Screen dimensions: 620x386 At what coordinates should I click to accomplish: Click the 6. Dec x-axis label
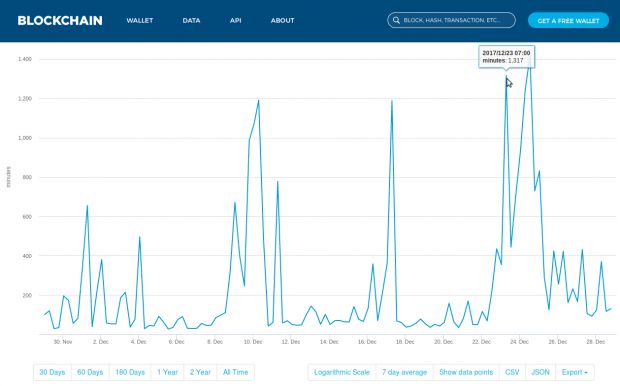(176, 342)
